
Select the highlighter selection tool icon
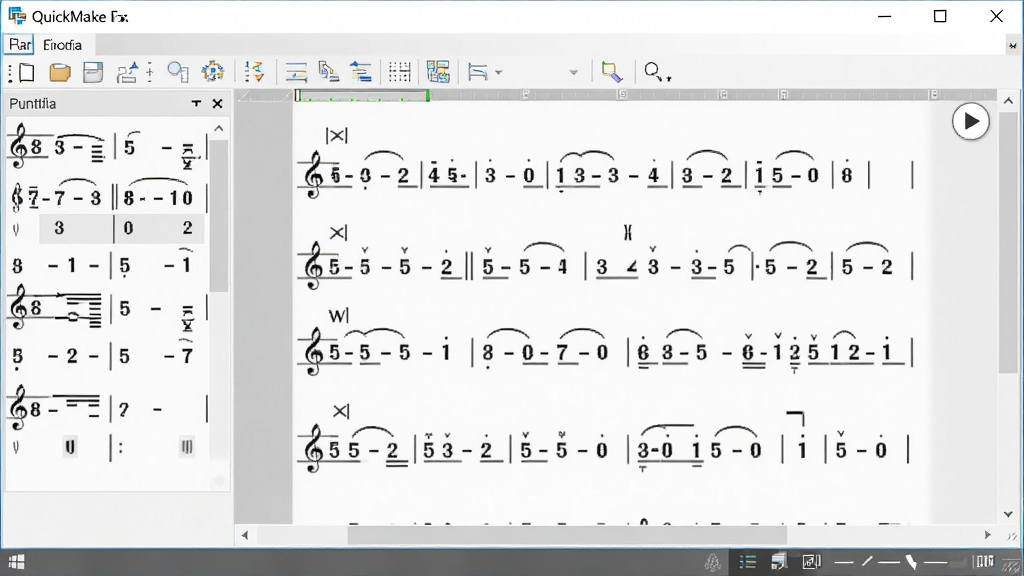click(x=611, y=72)
